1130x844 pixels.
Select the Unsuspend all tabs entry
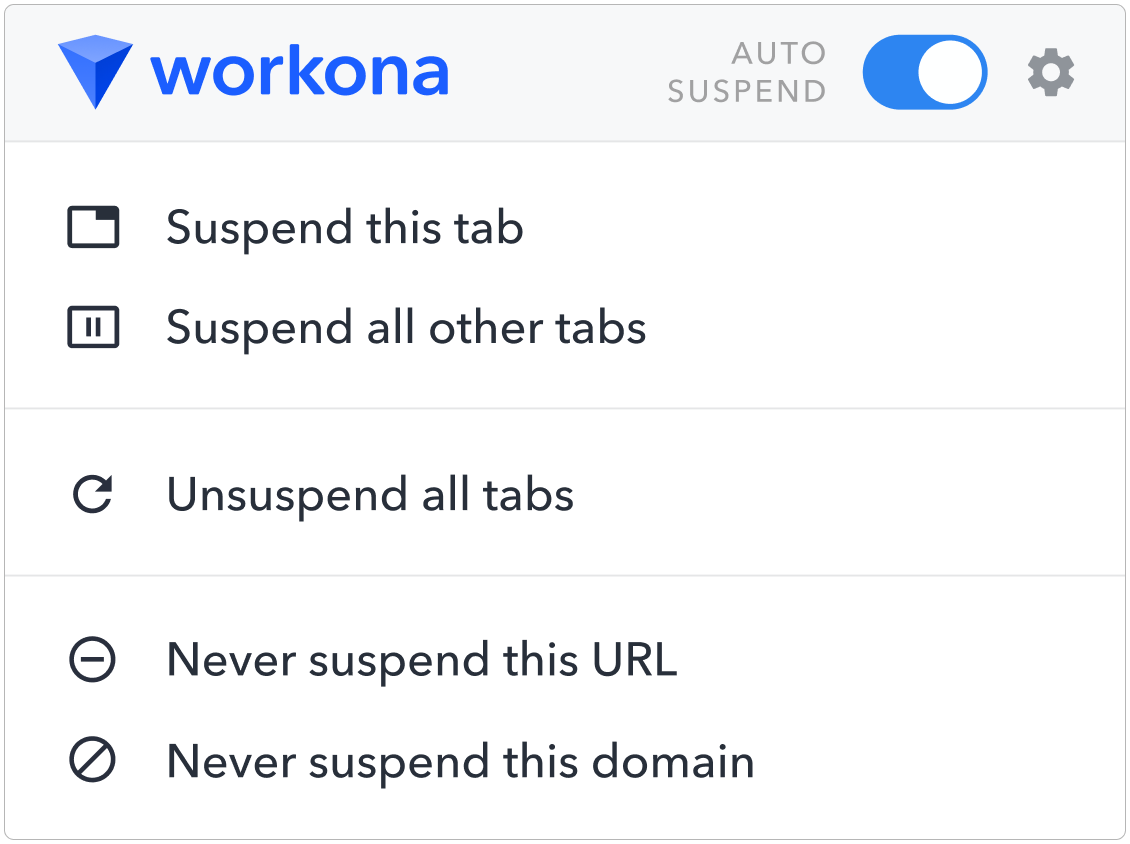tap(372, 494)
